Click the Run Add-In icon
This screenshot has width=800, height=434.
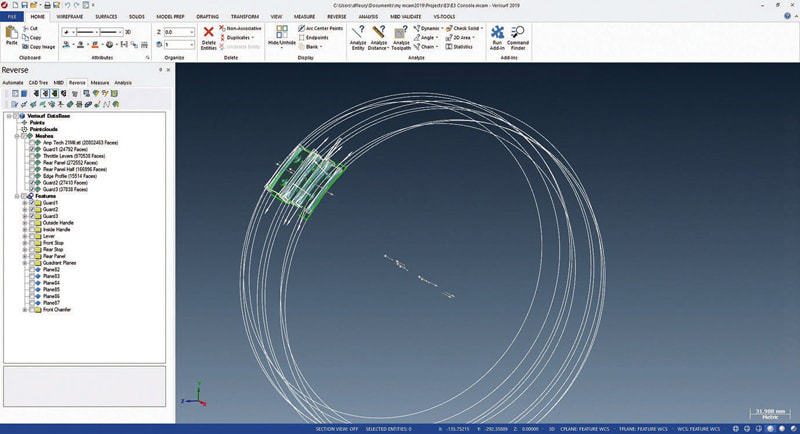[497, 33]
